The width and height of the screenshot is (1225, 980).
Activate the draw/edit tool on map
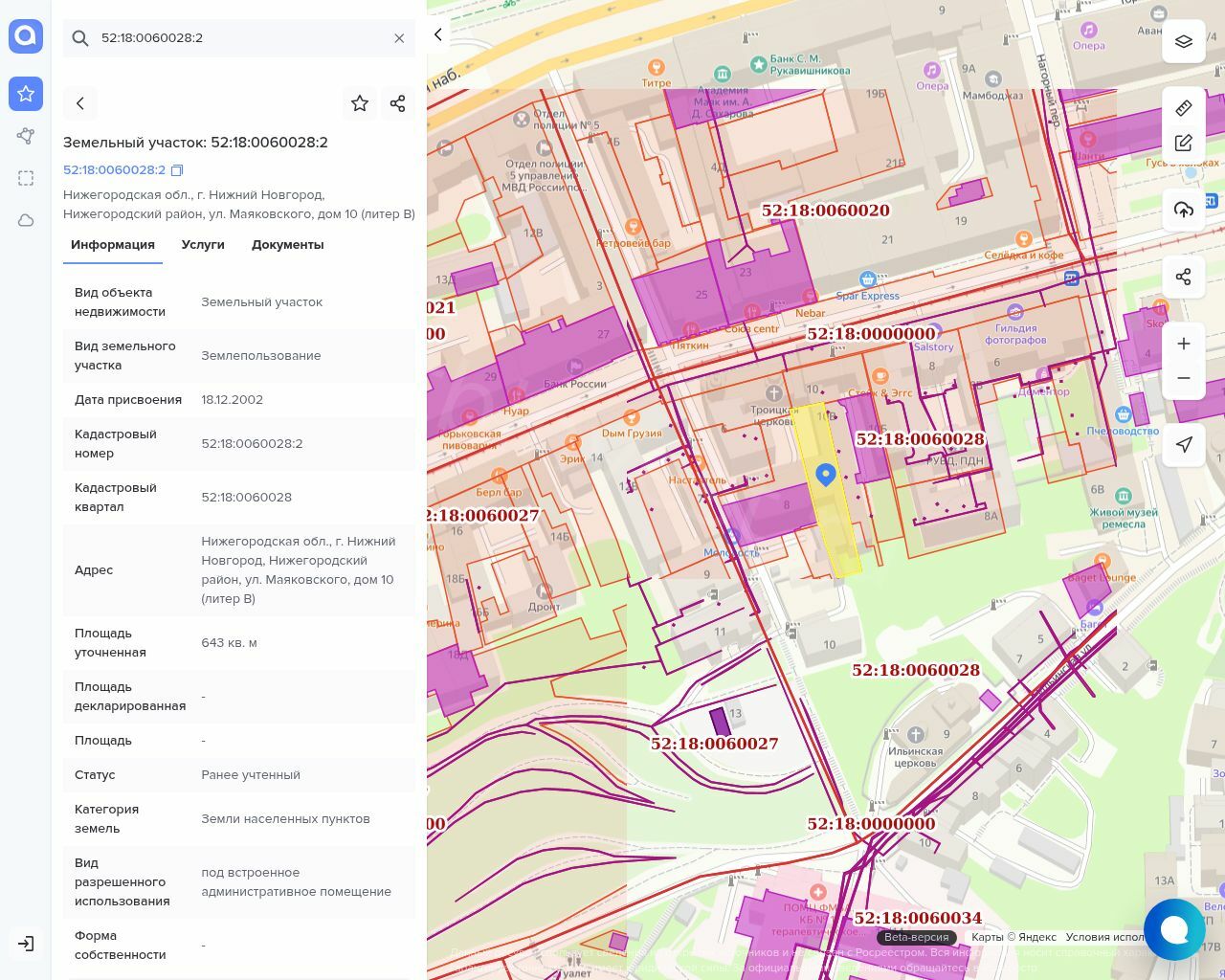(1184, 143)
